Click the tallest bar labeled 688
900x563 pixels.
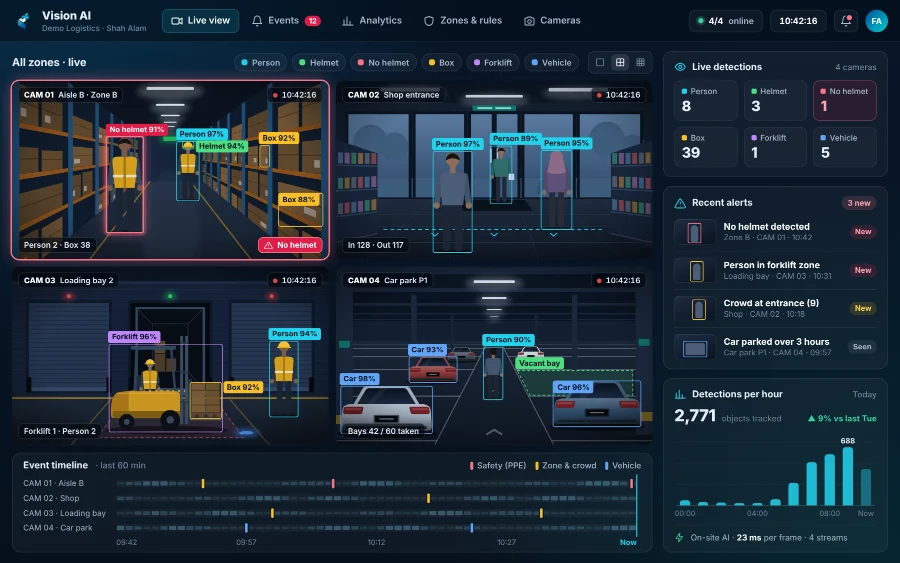coord(847,476)
